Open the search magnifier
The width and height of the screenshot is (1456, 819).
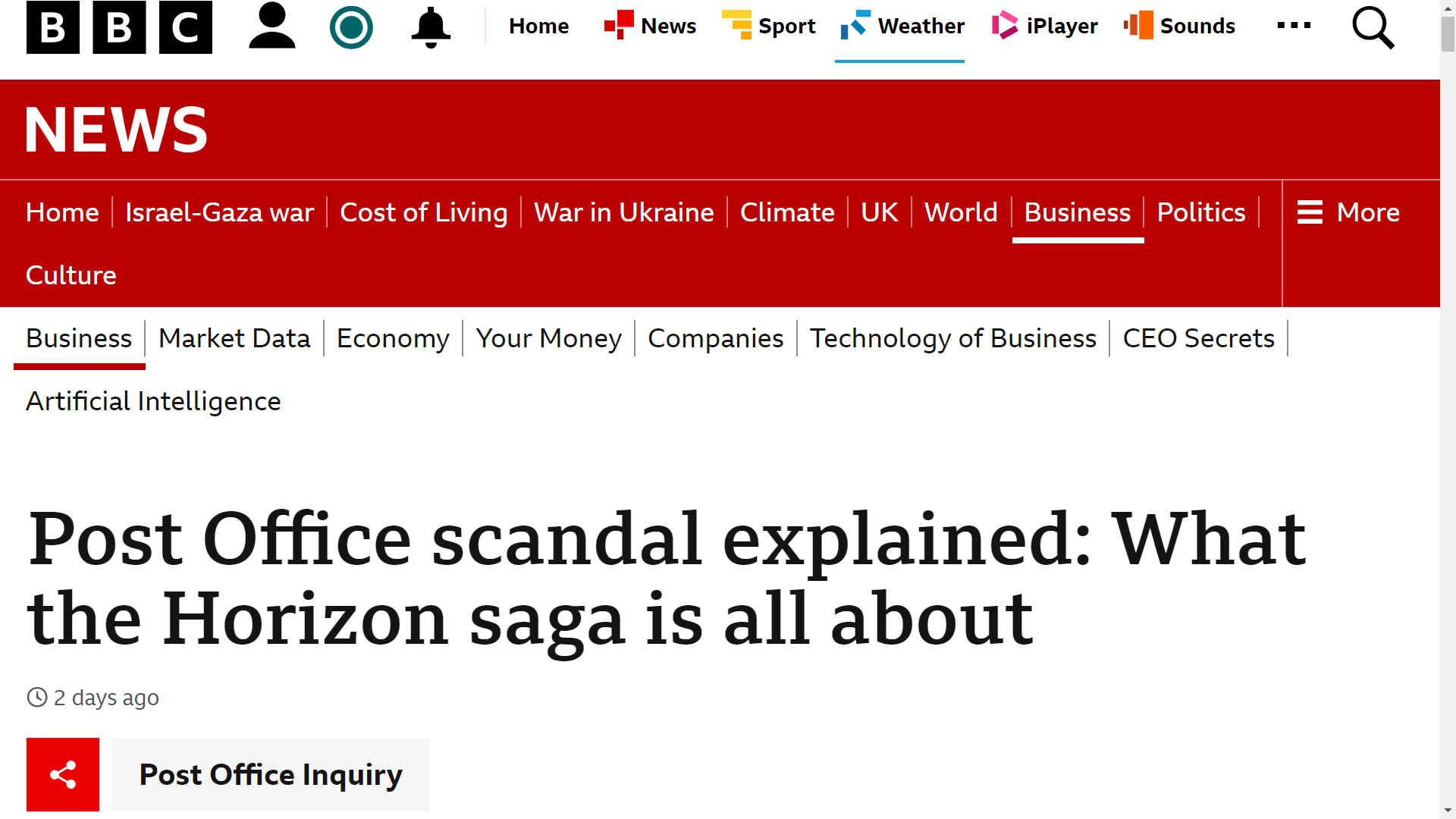pyautogui.click(x=1373, y=27)
